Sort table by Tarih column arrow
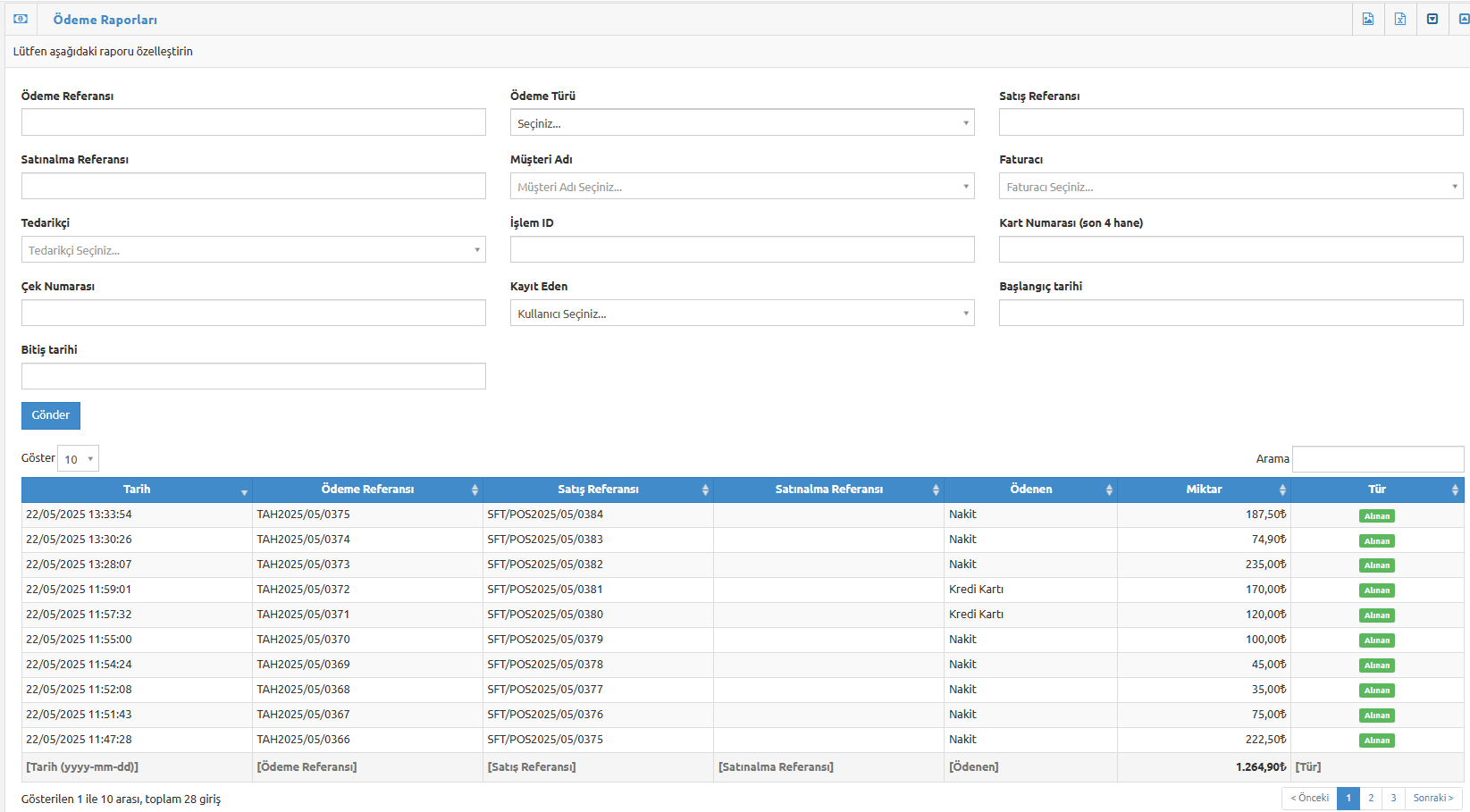Image resolution: width=1470 pixels, height=812 pixels. (x=244, y=491)
